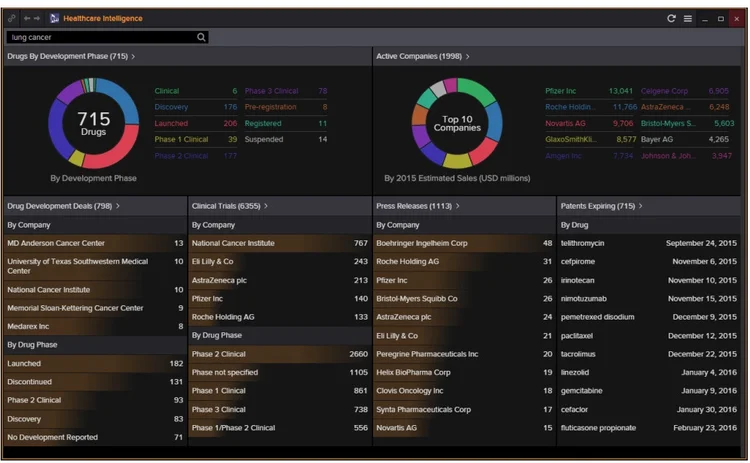Click telithromycin patent row

649,243
